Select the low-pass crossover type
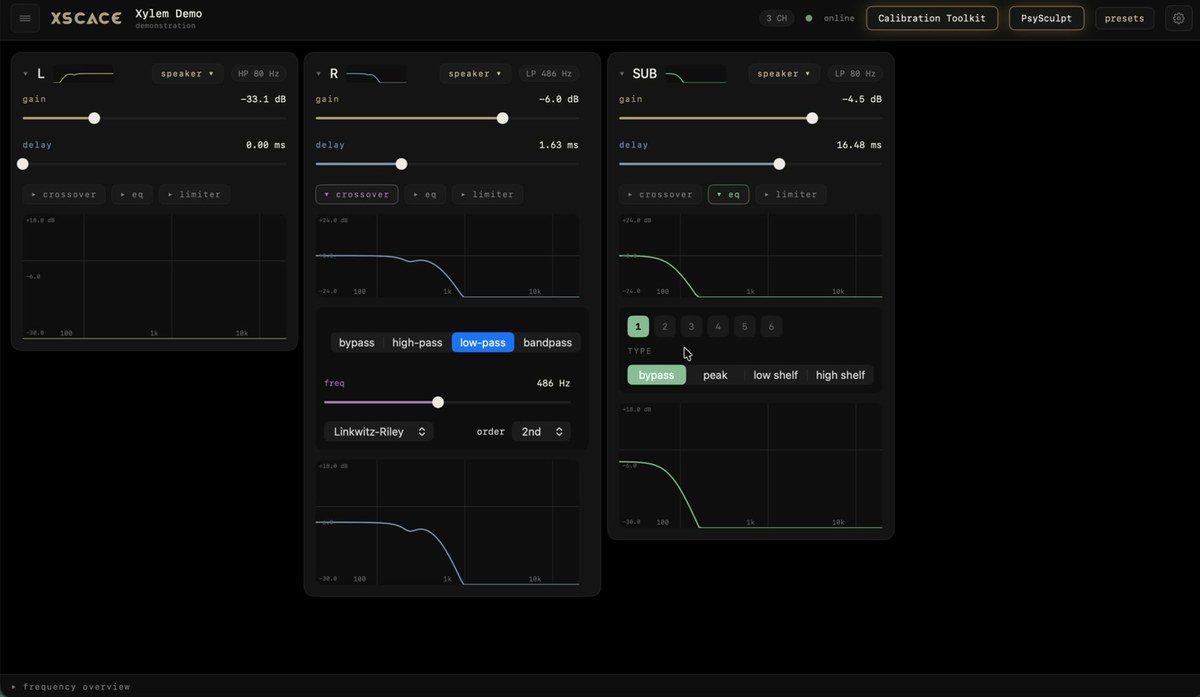1200x697 pixels. pos(483,342)
